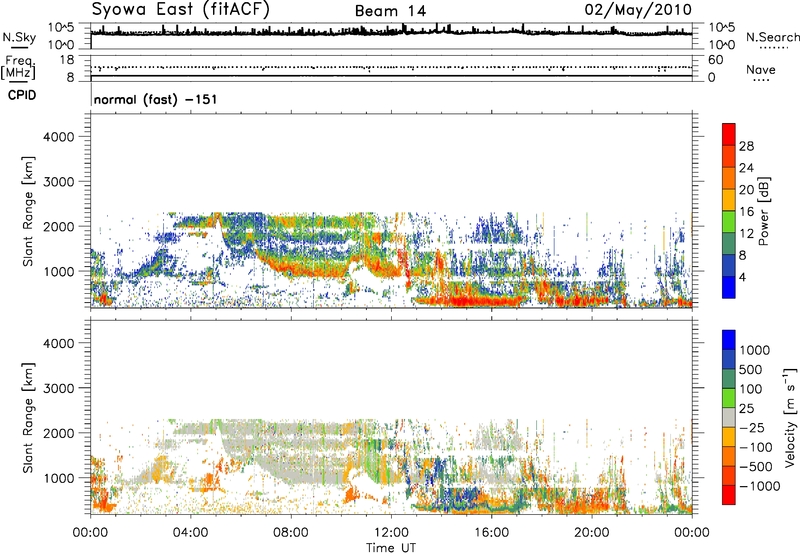Image resolution: width=800 pixels, height=554 pixels.
Task: Click the "-25" label on the Velocity colorbar
Action: (752, 428)
